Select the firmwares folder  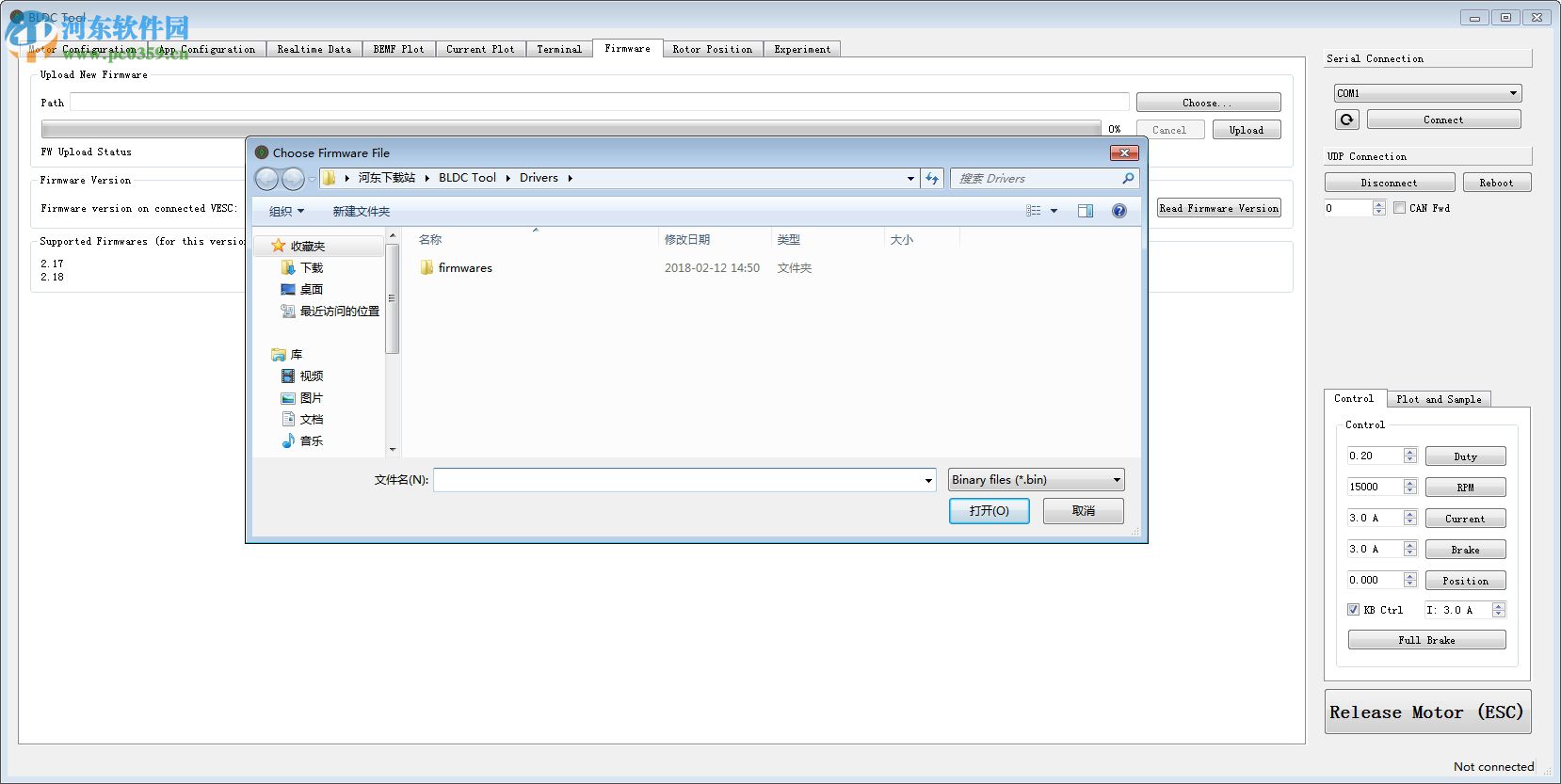(456, 267)
